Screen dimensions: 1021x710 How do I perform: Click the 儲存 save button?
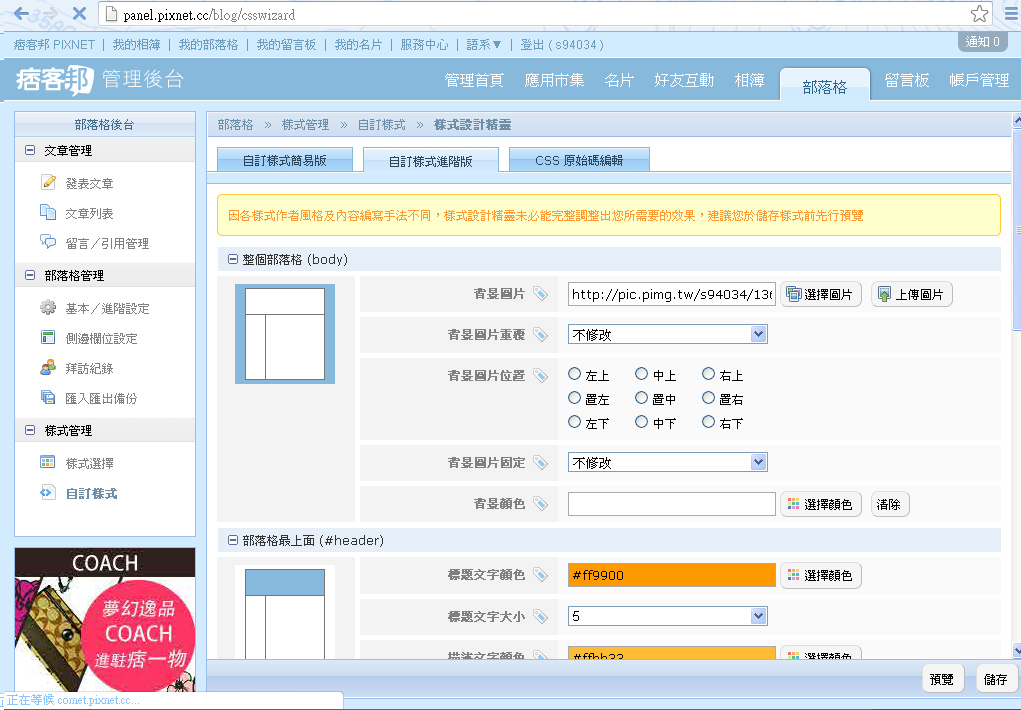[x=995, y=679]
